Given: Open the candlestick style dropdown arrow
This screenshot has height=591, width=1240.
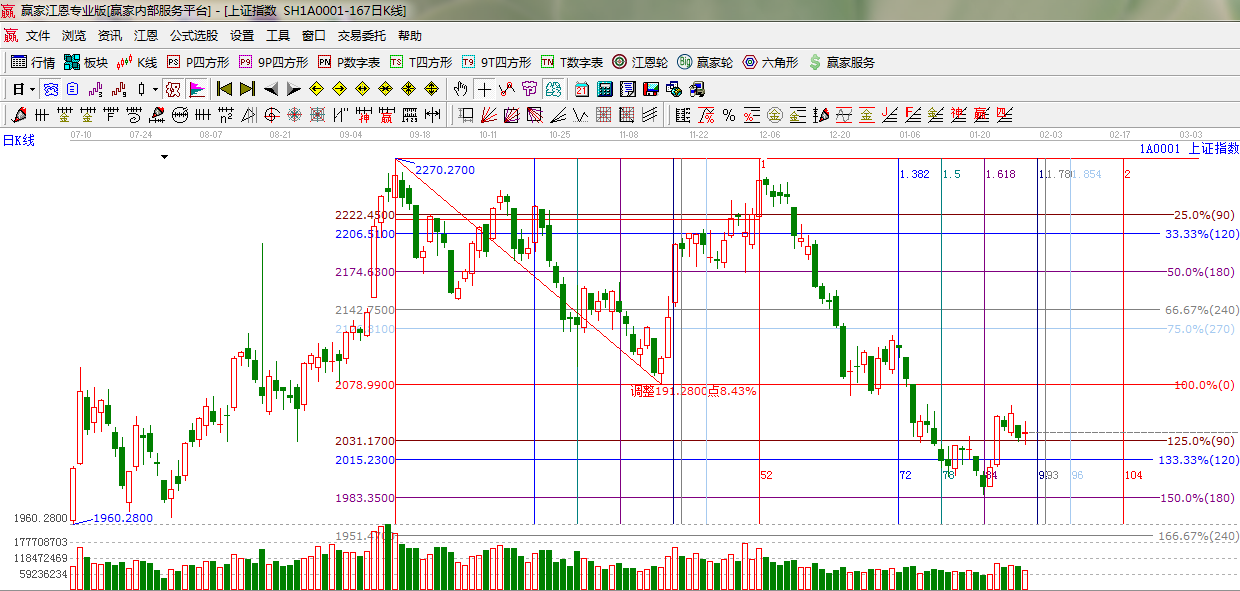Looking at the screenshot, I should click(155, 89).
